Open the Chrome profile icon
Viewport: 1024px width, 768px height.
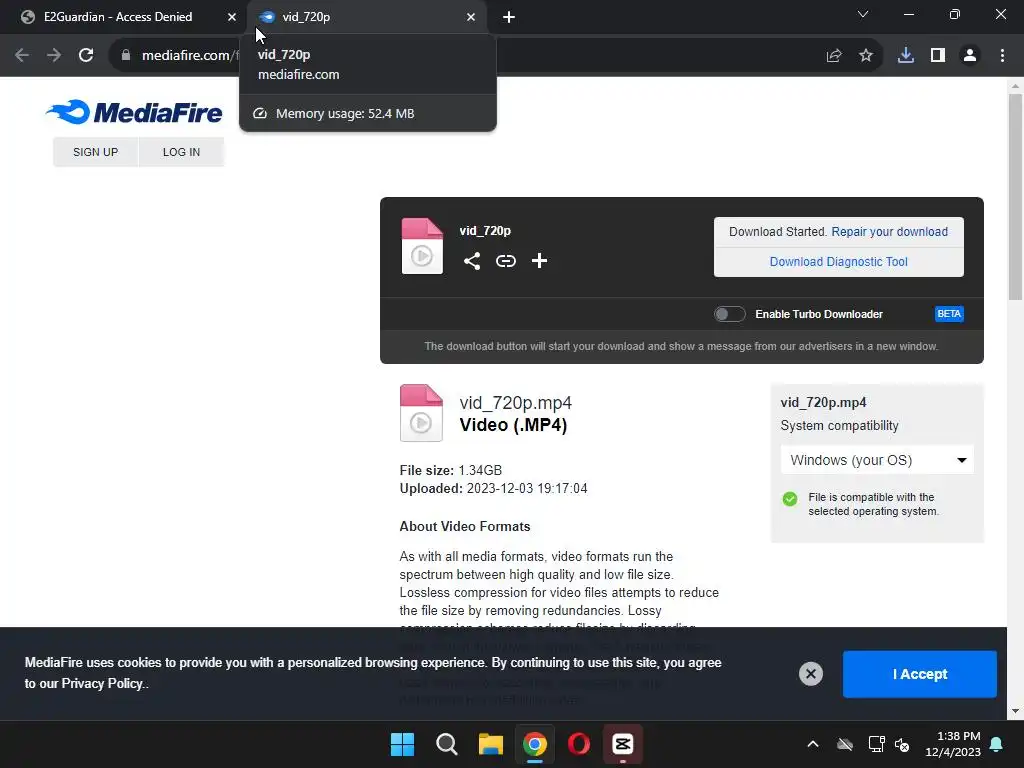(x=970, y=56)
